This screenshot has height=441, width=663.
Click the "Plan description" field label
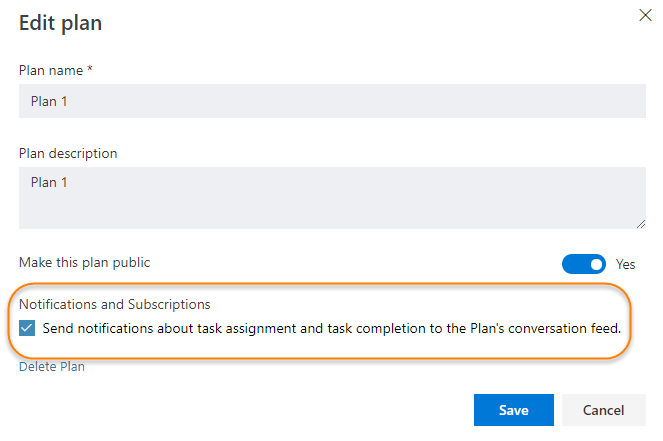pyautogui.click(x=68, y=153)
